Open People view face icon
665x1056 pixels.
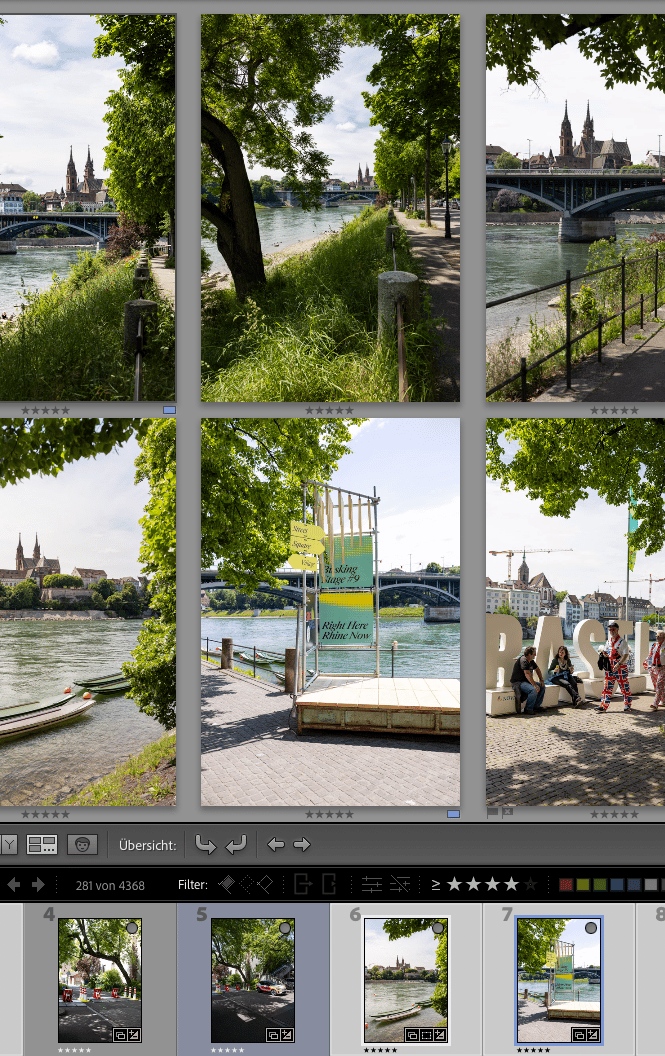tap(82, 844)
